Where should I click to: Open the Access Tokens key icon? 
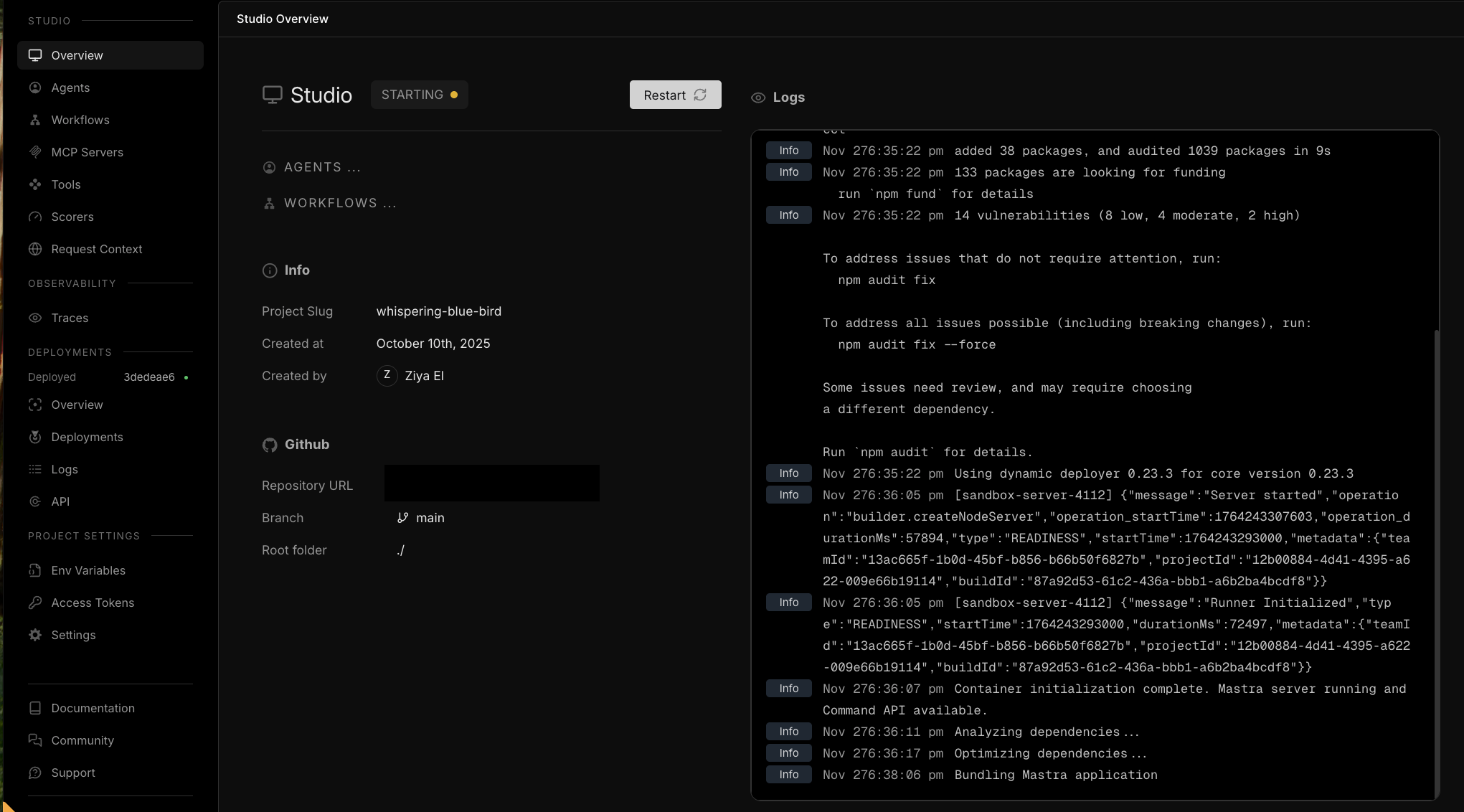pos(35,603)
